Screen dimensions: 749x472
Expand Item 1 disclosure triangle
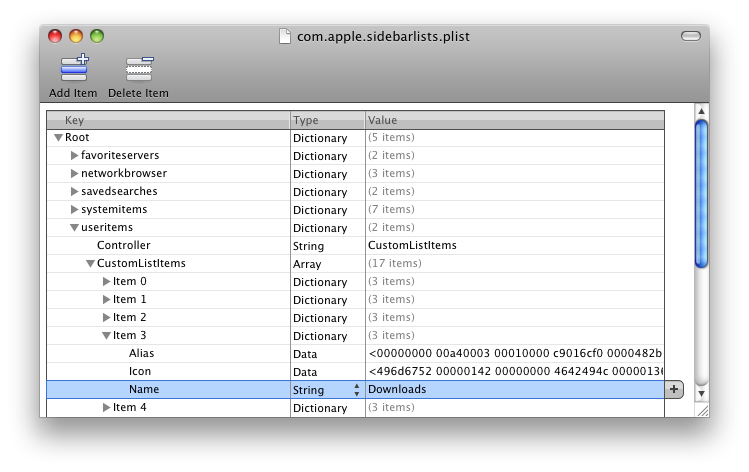(106, 300)
